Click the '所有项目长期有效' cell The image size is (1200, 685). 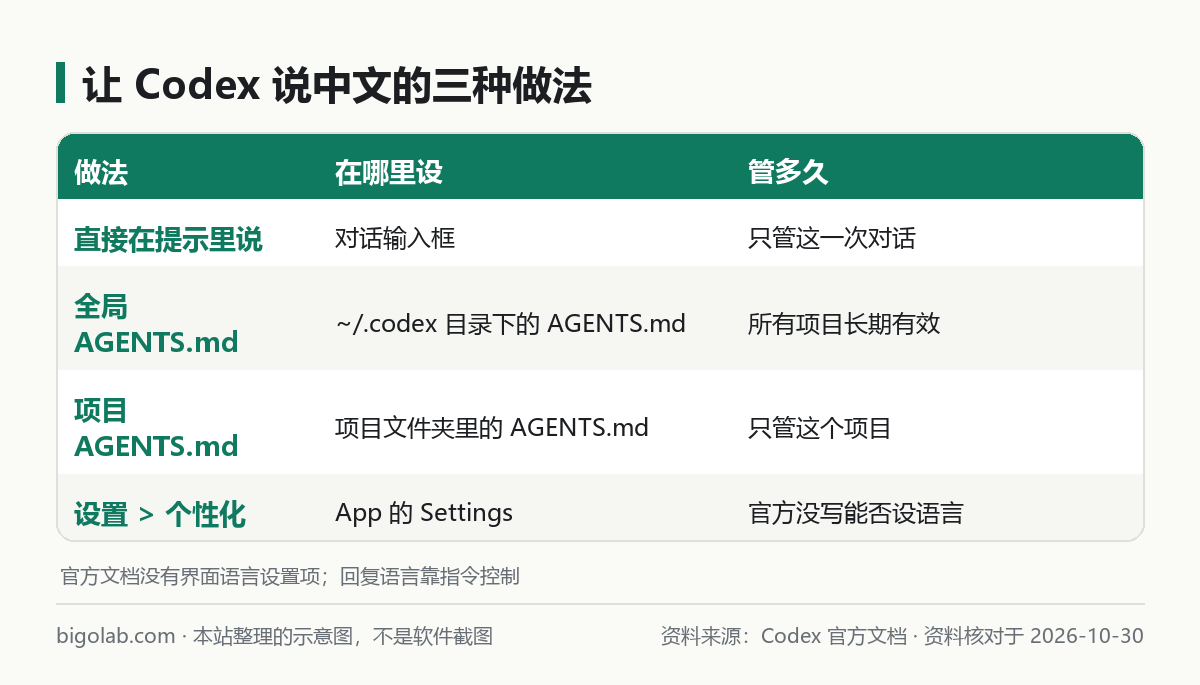(x=844, y=324)
